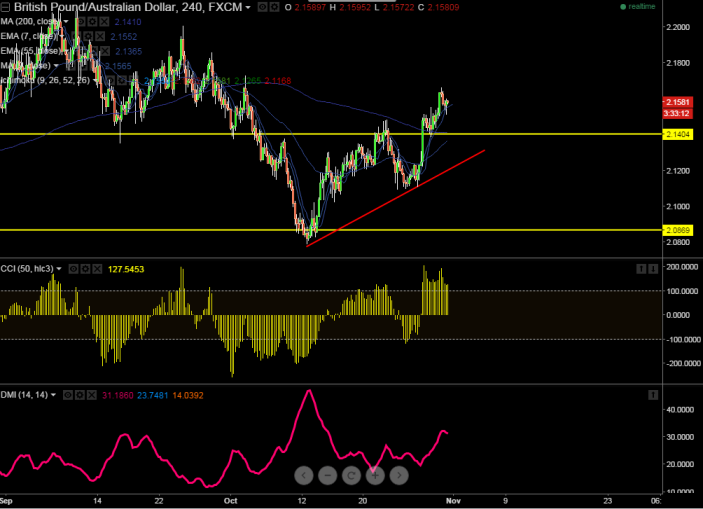The width and height of the screenshot is (703, 509).
Task: Hide the MA (200, close) indicator
Action: [81, 22]
